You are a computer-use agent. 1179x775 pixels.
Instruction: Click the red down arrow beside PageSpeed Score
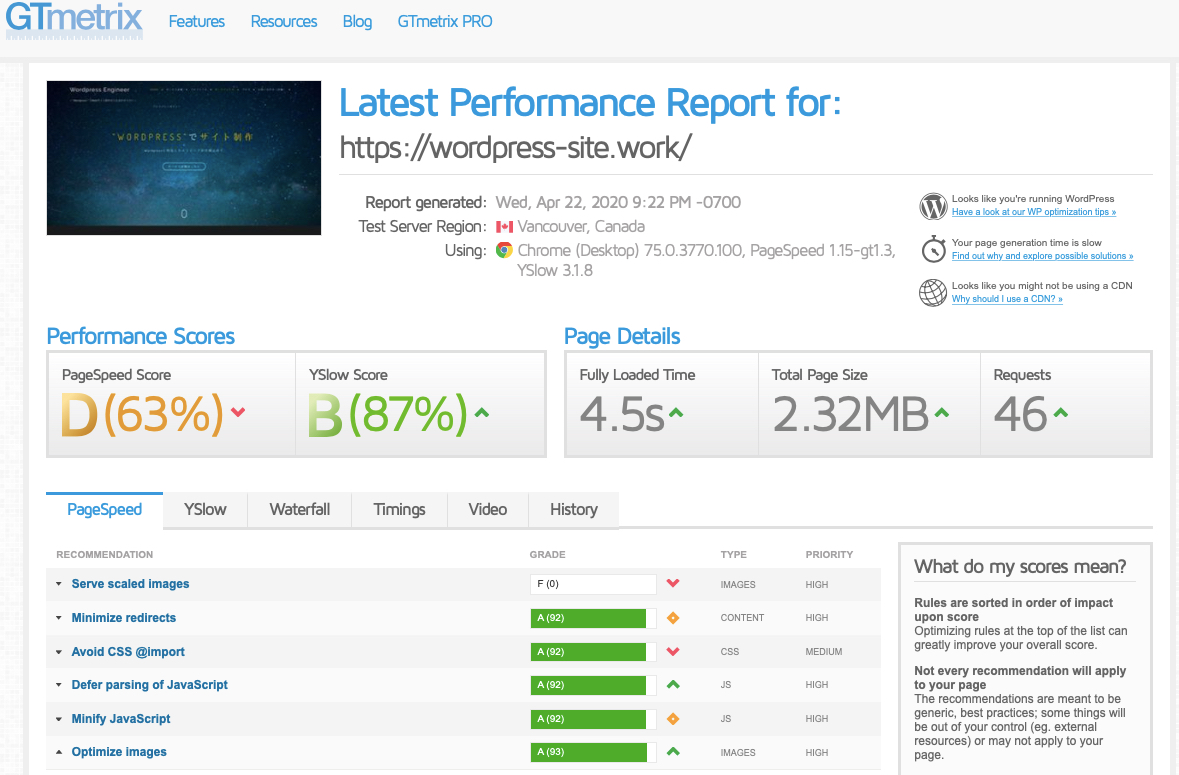click(x=238, y=412)
